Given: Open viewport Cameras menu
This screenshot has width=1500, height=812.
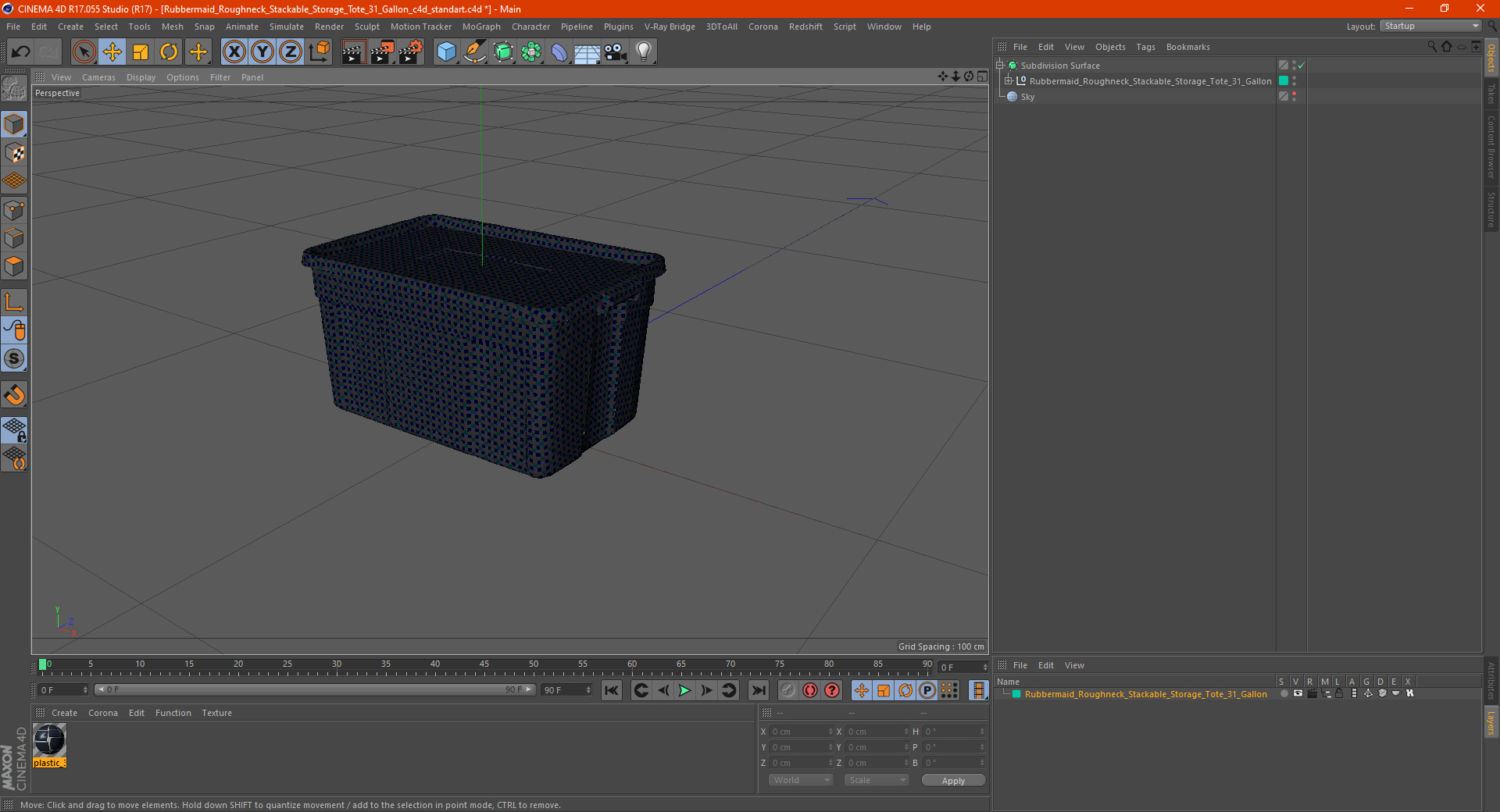Looking at the screenshot, I should click(x=98, y=77).
